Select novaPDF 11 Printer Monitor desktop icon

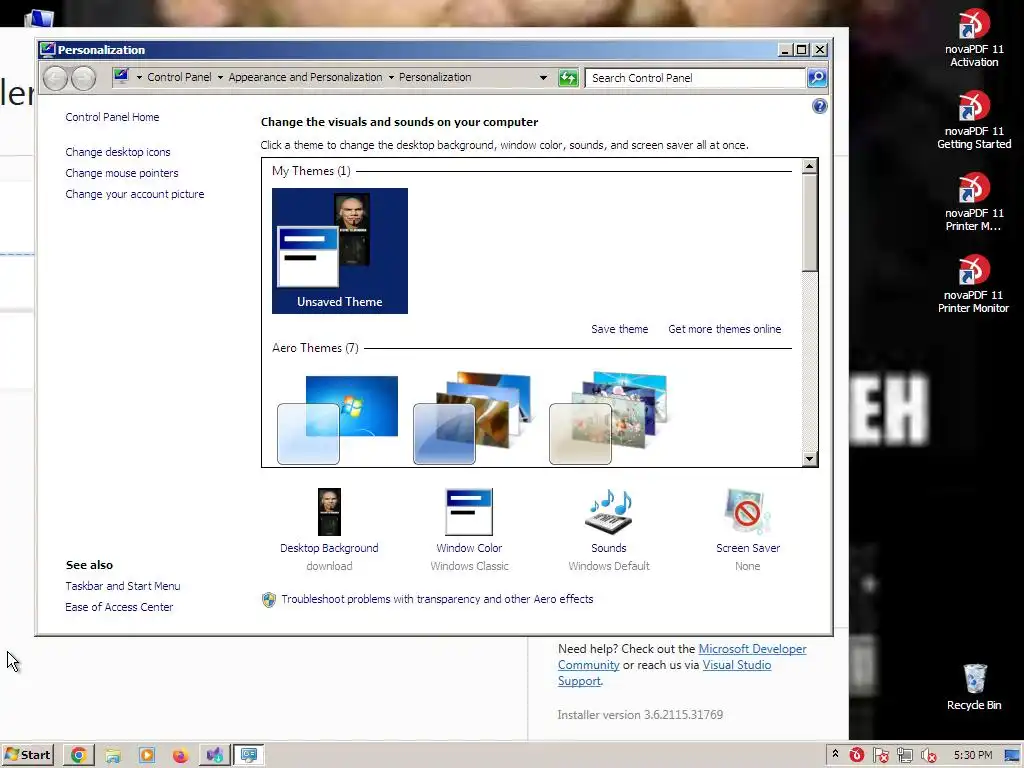[x=974, y=285]
